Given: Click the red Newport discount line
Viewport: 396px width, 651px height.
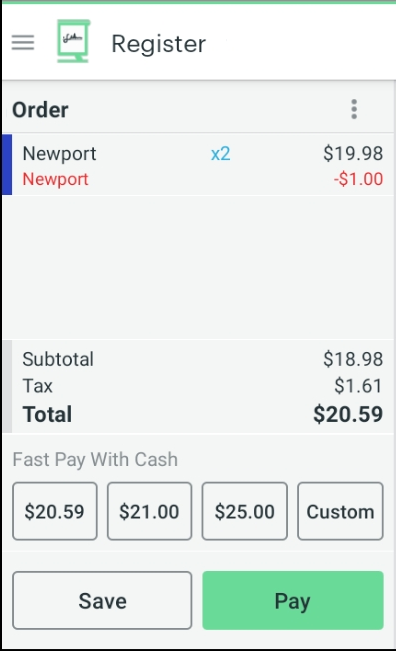Looking at the screenshot, I should pos(55,179).
